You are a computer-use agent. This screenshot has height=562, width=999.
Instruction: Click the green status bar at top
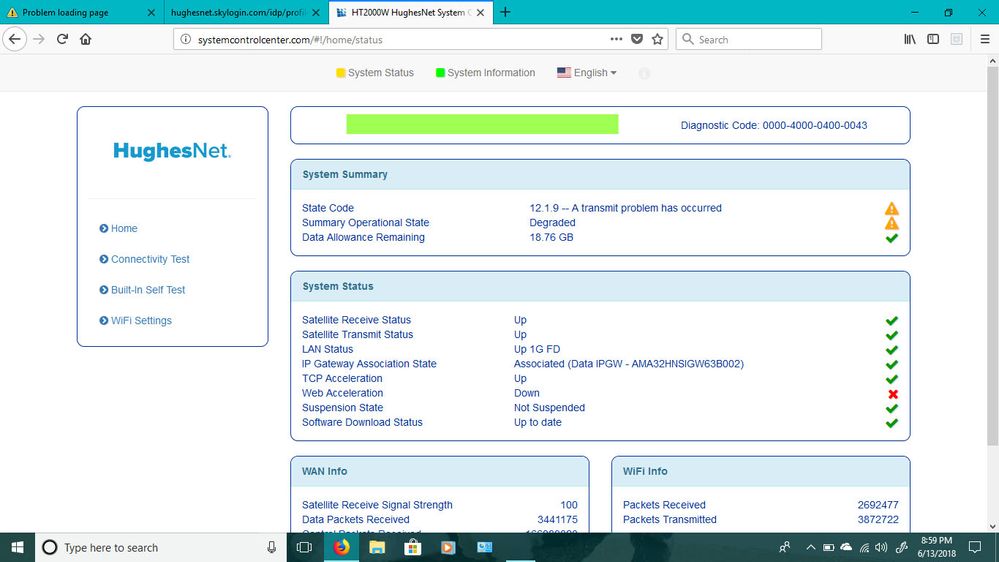tap(482, 125)
